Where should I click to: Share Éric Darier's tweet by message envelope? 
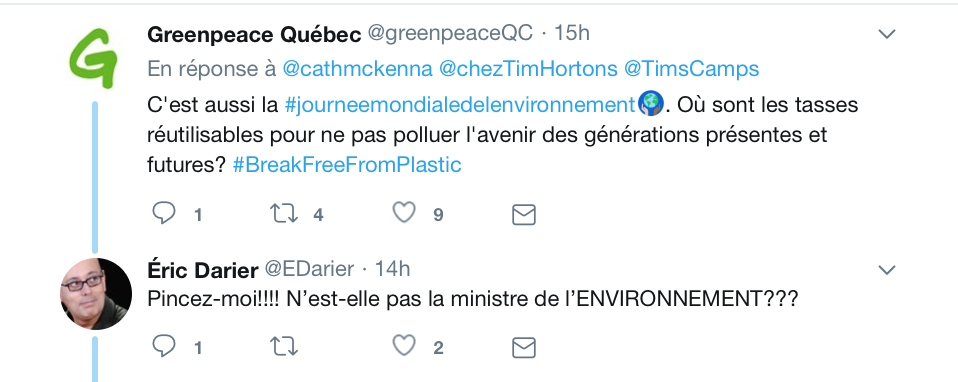click(x=524, y=348)
